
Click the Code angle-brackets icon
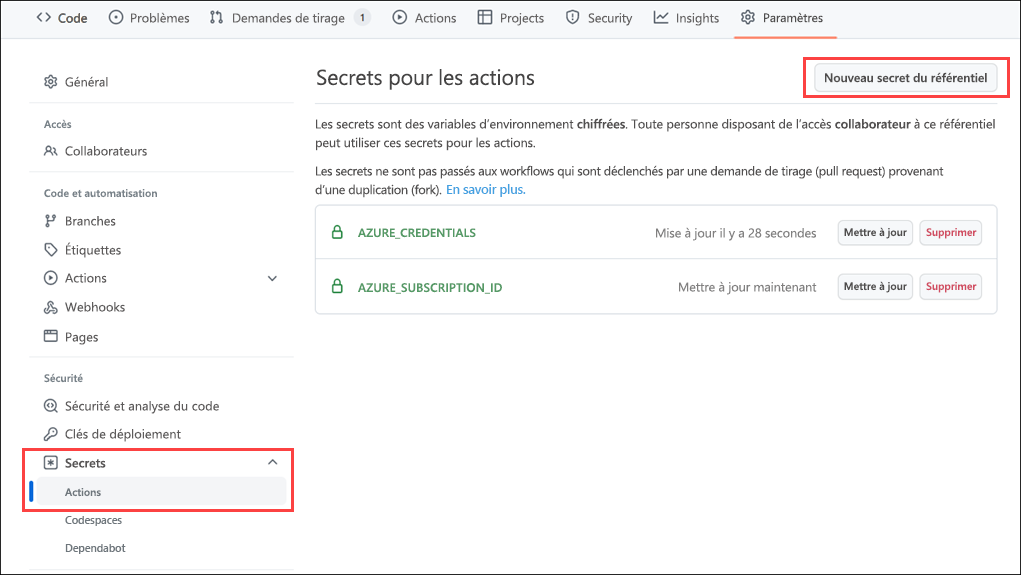pos(44,18)
